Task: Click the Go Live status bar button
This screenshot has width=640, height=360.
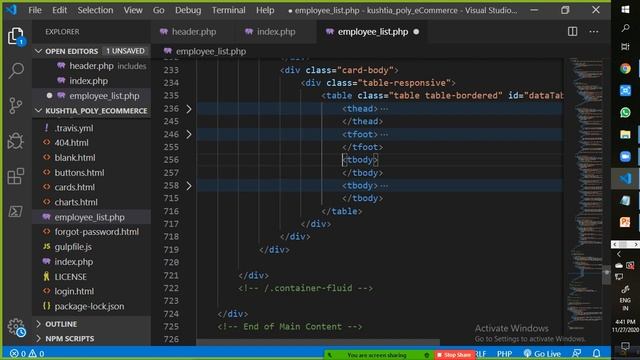Action: pos(542,353)
